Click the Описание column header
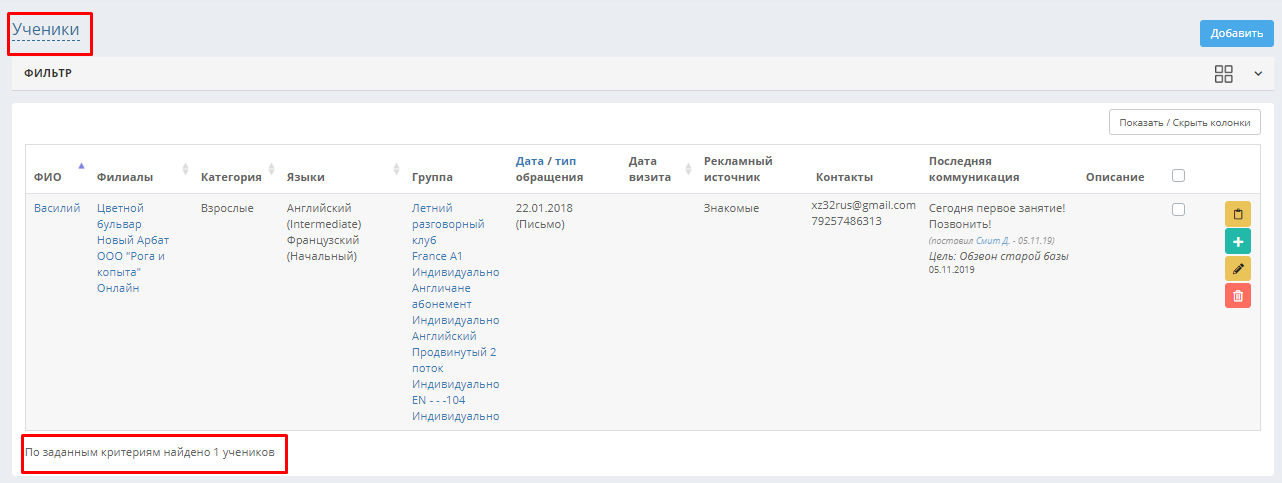The width and height of the screenshot is (1282, 483). click(x=1115, y=177)
